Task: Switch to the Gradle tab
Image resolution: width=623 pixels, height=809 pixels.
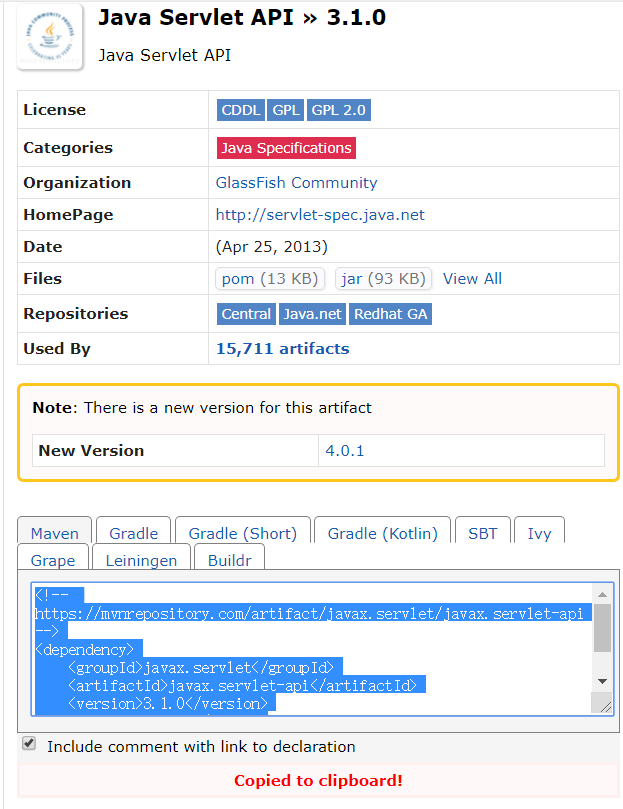Action: point(134,533)
